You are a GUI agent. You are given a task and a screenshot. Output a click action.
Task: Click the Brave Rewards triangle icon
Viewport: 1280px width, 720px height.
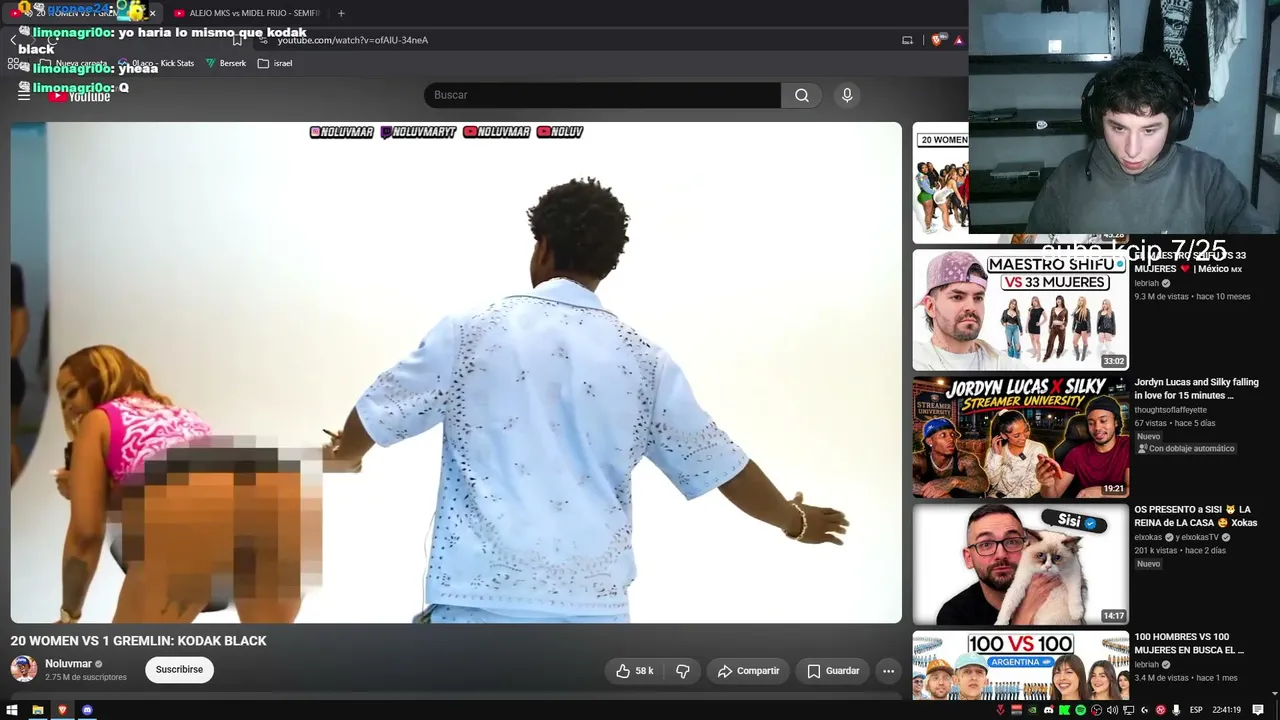pyautogui.click(x=958, y=40)
